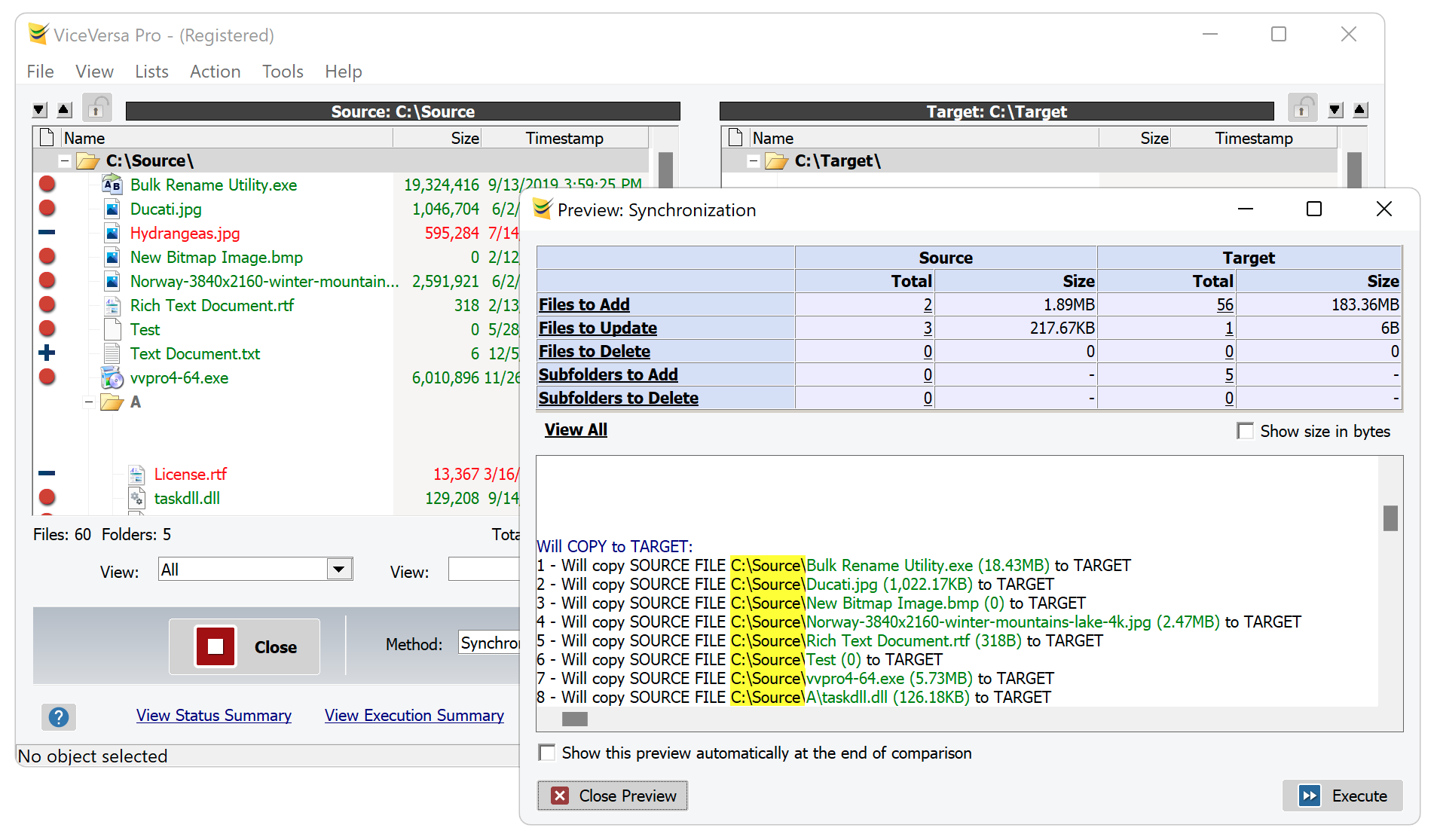Click the ViceVersa Pro title bar logo
The width and height of the screenshot is (1437, 840).
click(x=38, y=34)
